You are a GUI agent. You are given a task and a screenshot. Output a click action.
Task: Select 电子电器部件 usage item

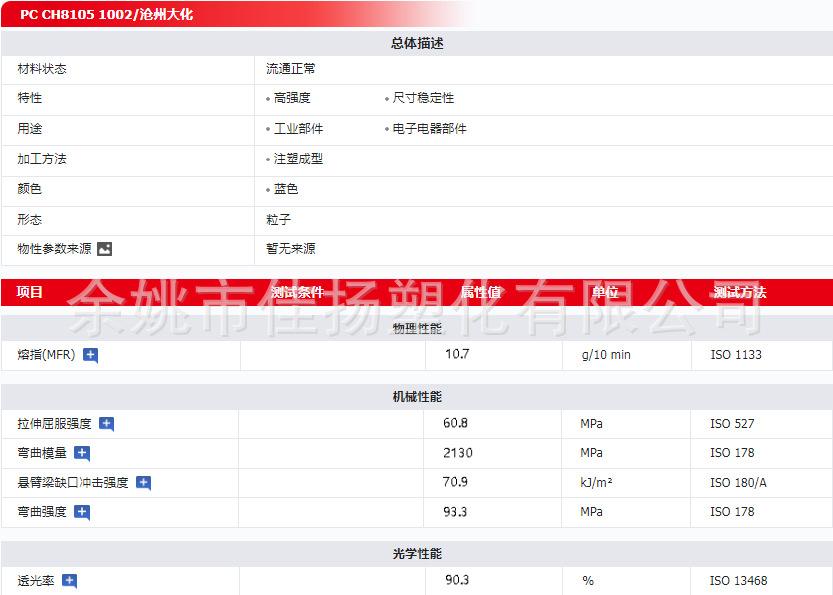click(x=429, y=129)
